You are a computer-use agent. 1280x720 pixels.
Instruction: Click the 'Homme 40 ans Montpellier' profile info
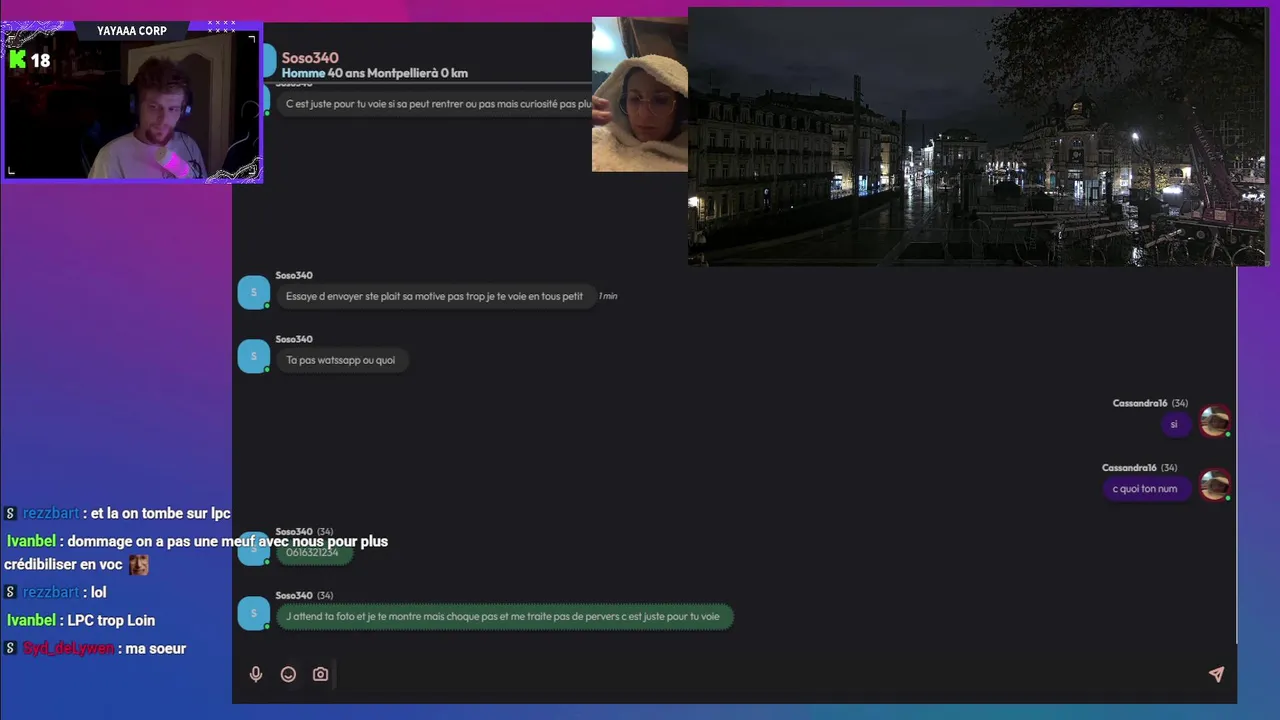[375, 73]
